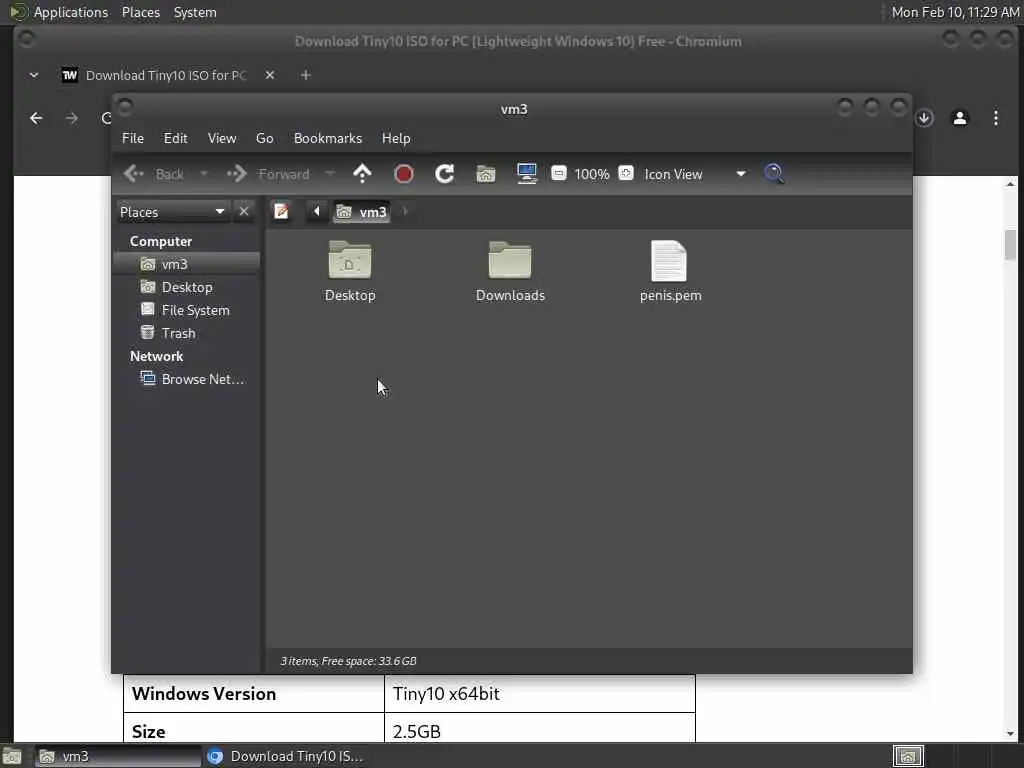Click the Chromium page vertical scrollbar thumb

click(1010, 245)
